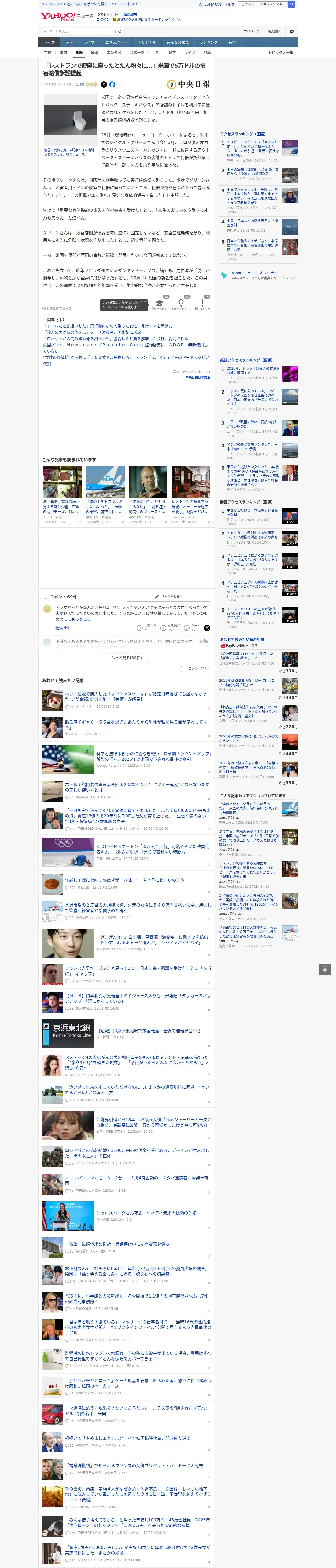Share article on X
This screenshot has width=336, height=1568.
[104, 85]
